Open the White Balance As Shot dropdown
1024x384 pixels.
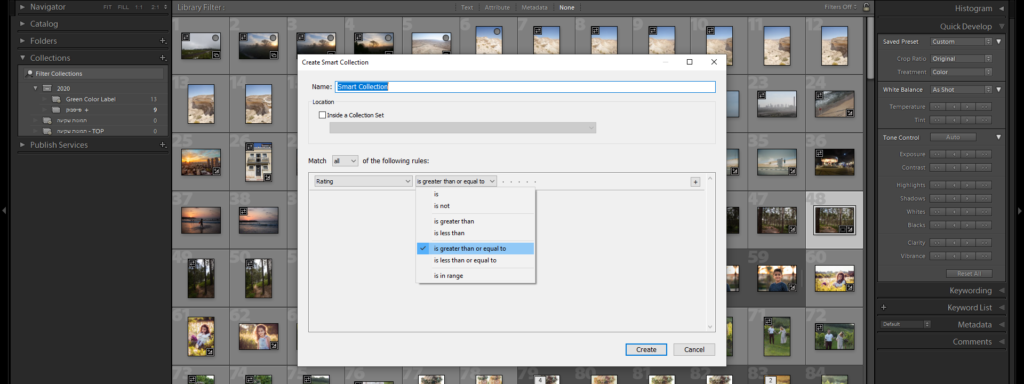pyautogui.click(x=961, y=89)
